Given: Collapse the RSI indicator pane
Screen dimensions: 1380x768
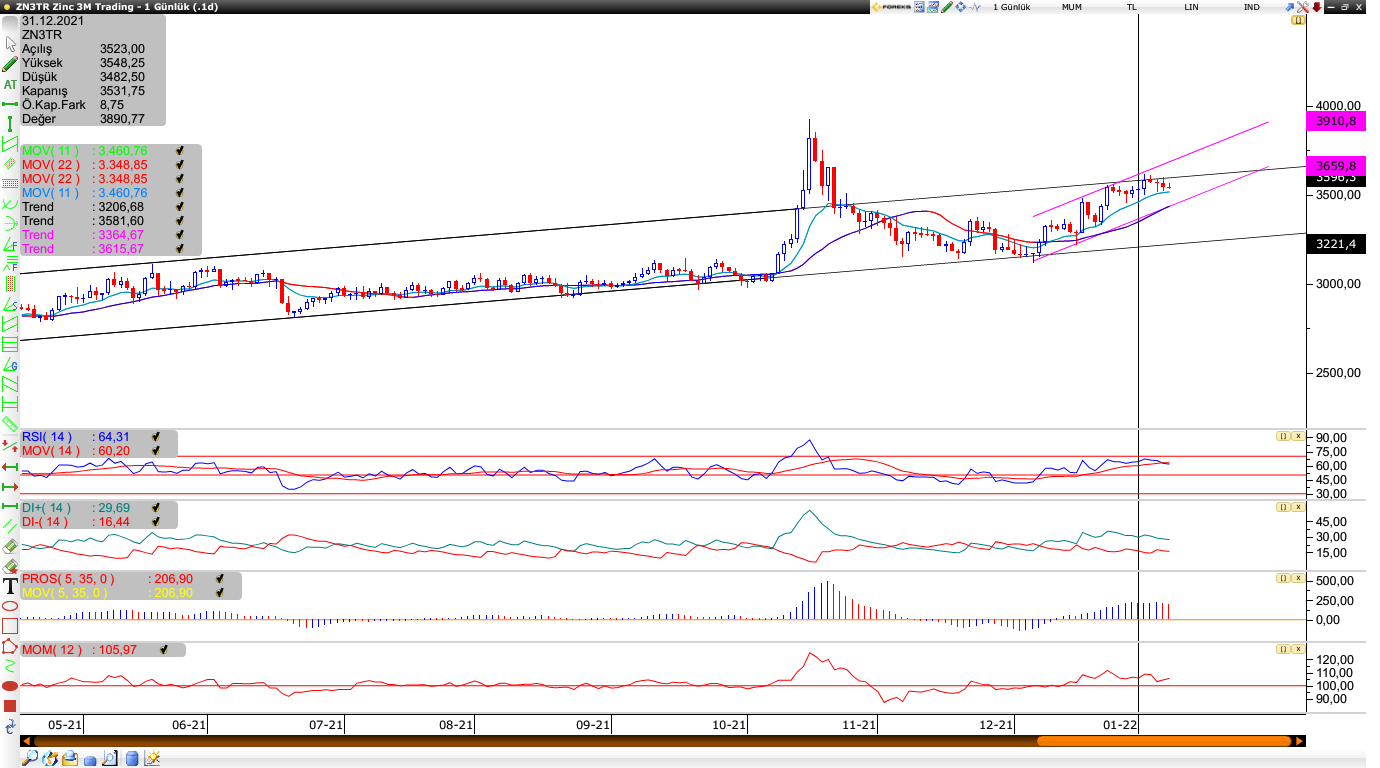Looking at the screenshot, I should point(1282,436).
